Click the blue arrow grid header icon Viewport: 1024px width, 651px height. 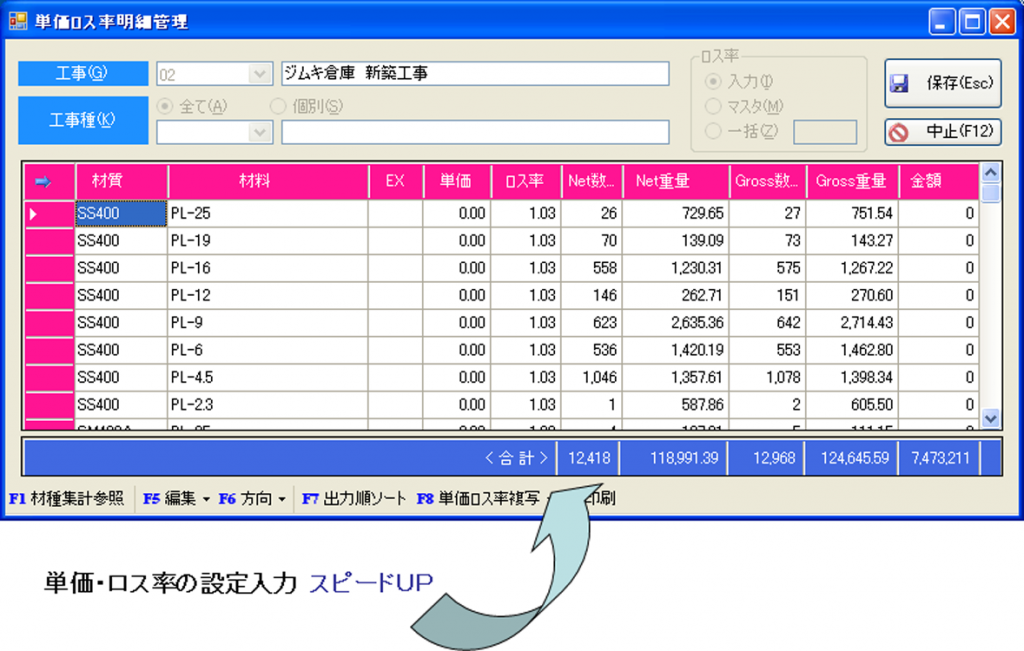[x=43, y=182]
